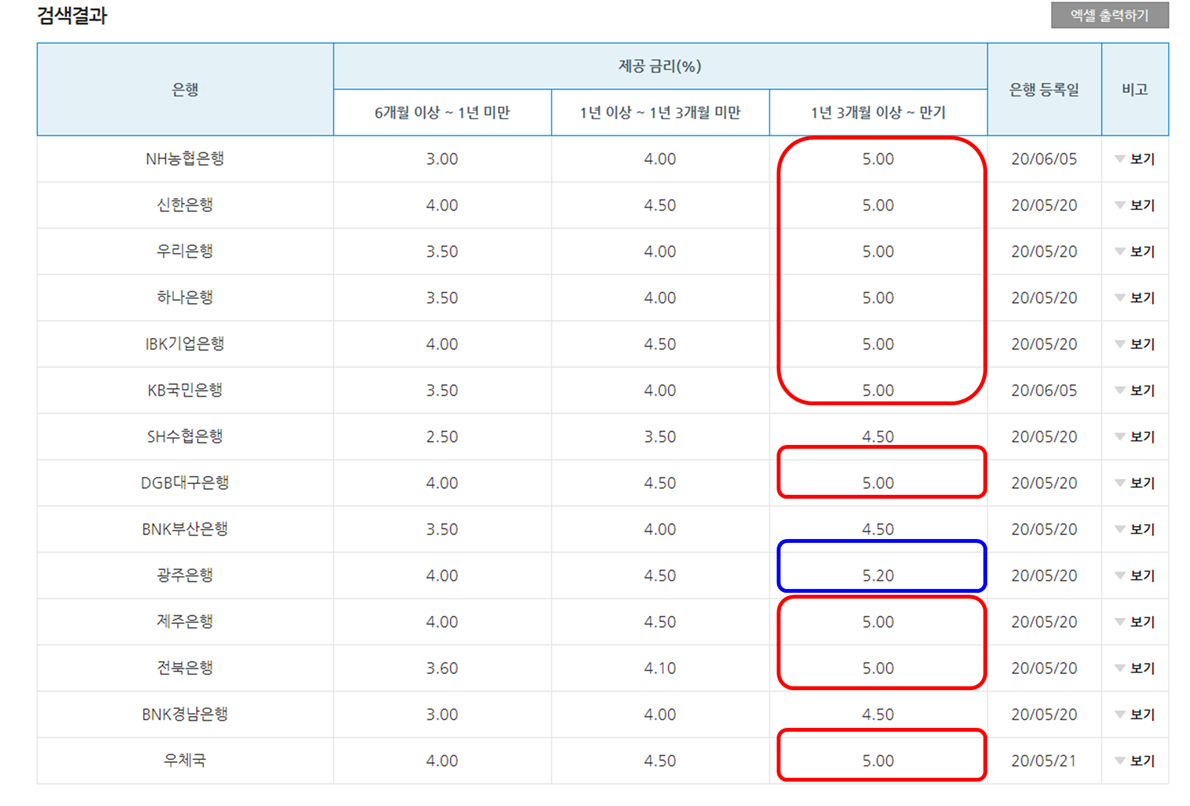This screenshot has width=1190, height=806.
Task: Click the 검색결과 heading
Action: pyautogui.click(x=72, y=16)
